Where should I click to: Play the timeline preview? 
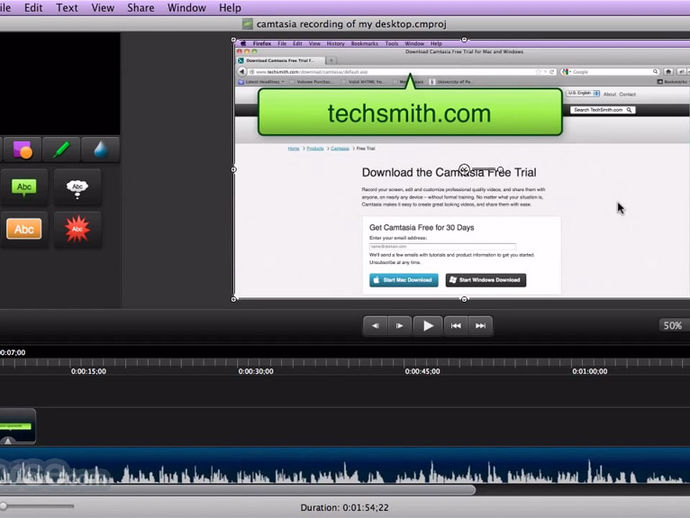[428, 326]
